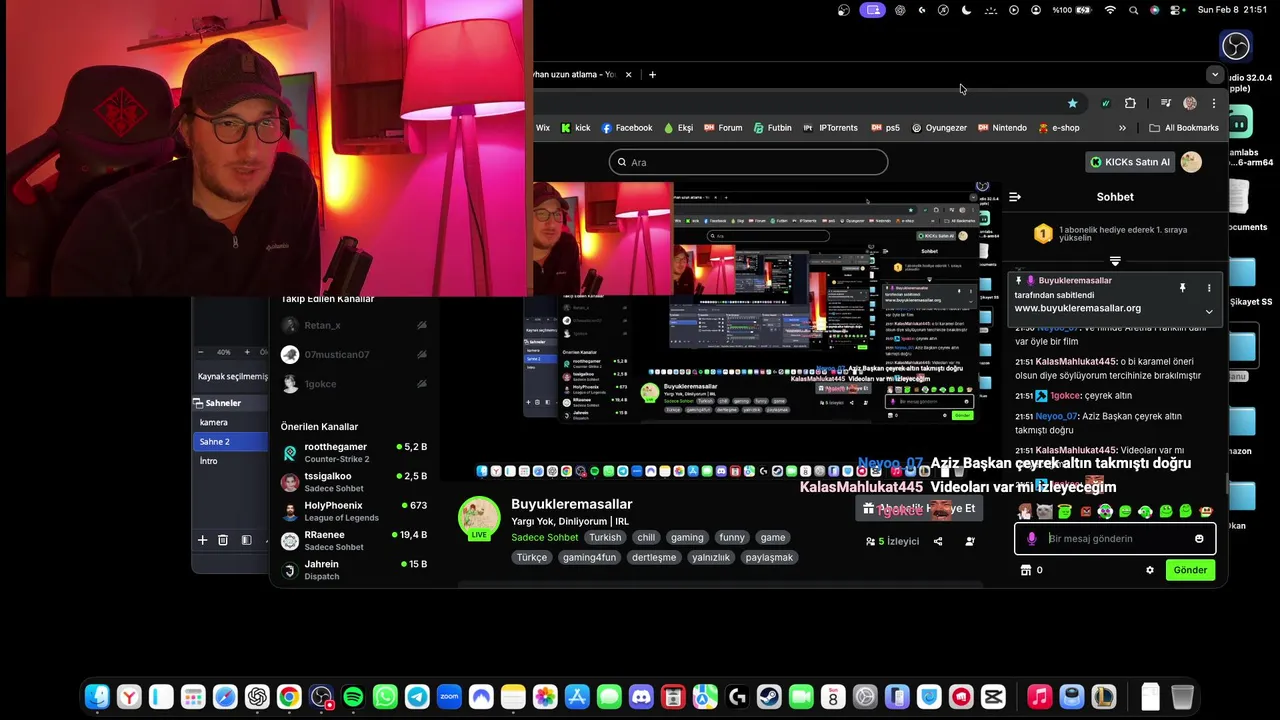Image resolution: width=1280 pixels, height=720 pixels.
Task: Close the 'uzun atlama' browser tab
Action: 629,74
